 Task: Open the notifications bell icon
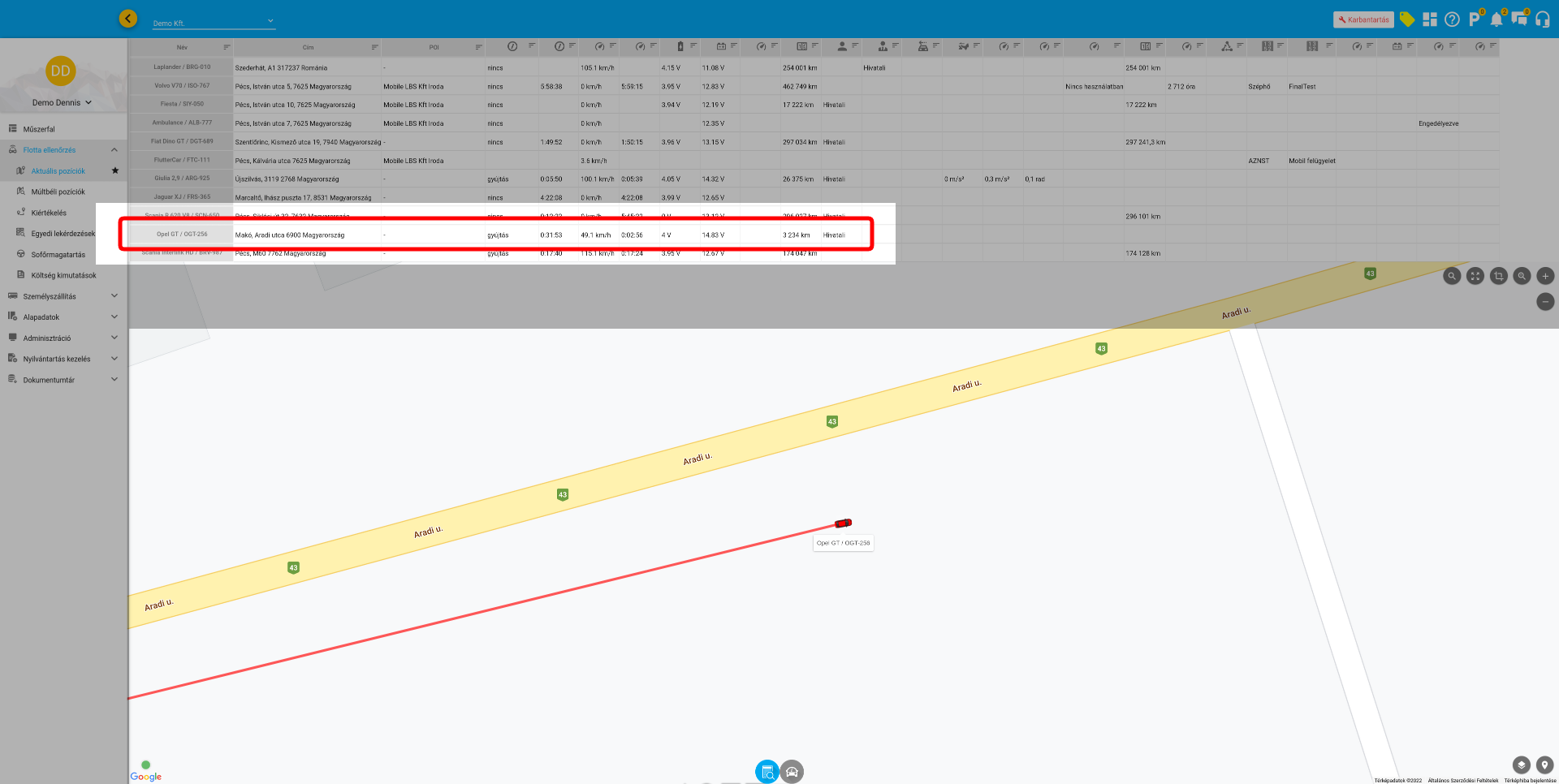click(x=1496, y=19)
